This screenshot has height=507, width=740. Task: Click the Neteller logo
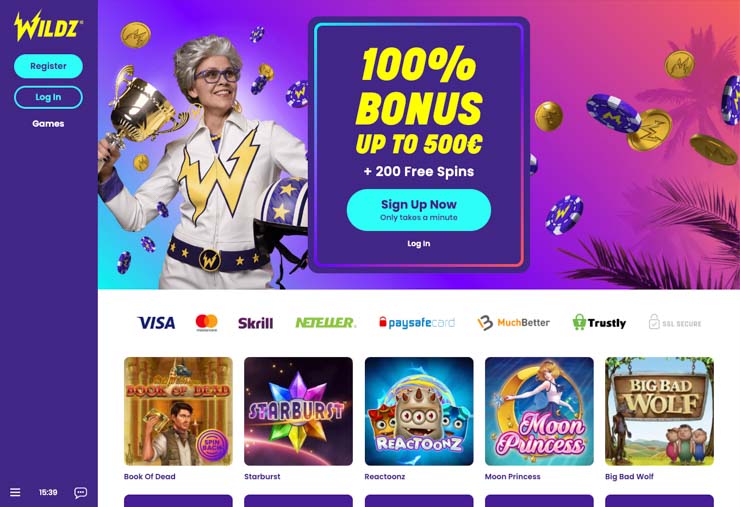click(x=326, y=323)
